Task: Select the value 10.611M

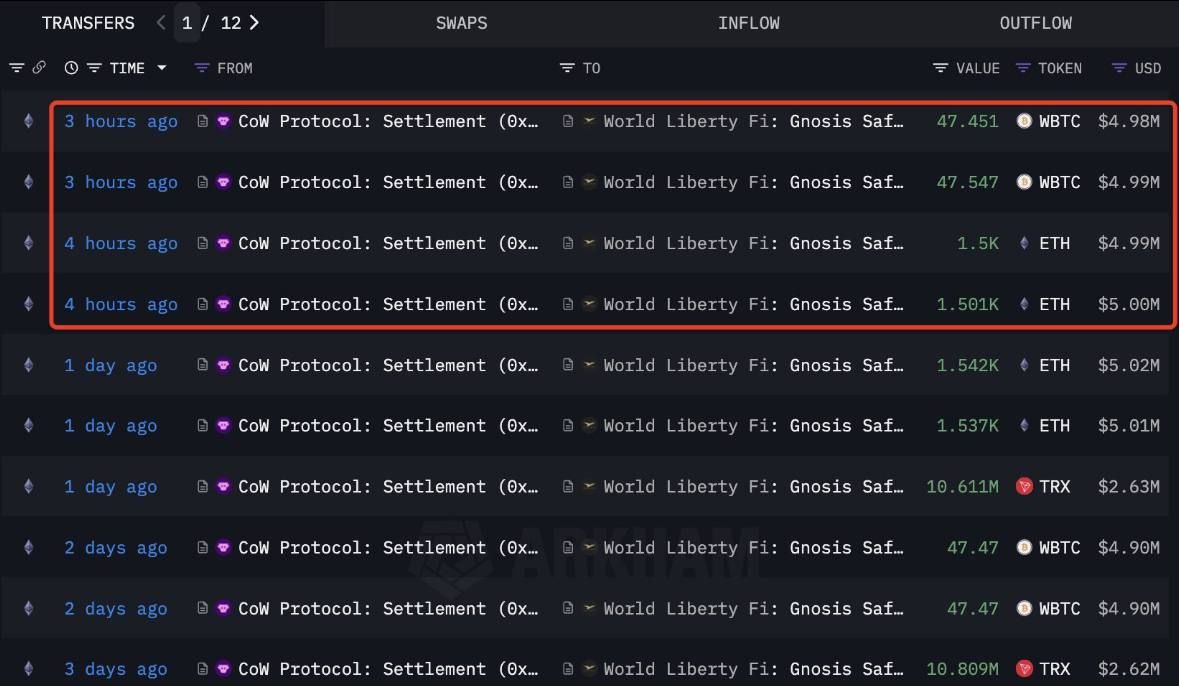Action: 962,487
